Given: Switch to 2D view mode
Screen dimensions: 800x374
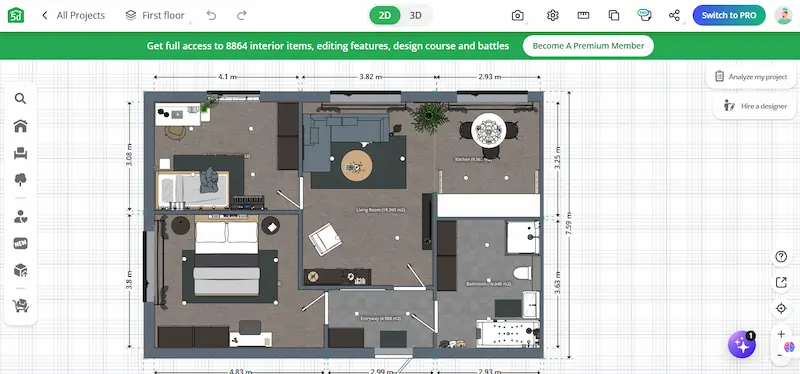Looking at the screenshot, I should point(385,15).
